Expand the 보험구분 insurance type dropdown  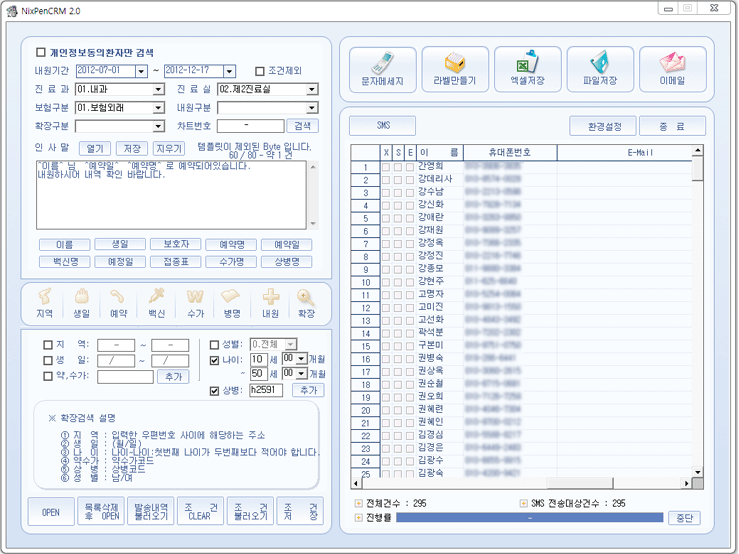tap(158, 108)
